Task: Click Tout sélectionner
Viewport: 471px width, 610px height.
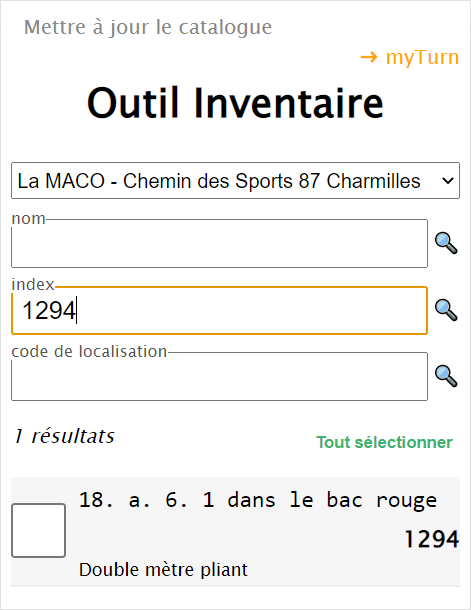Action: point(384,442)
